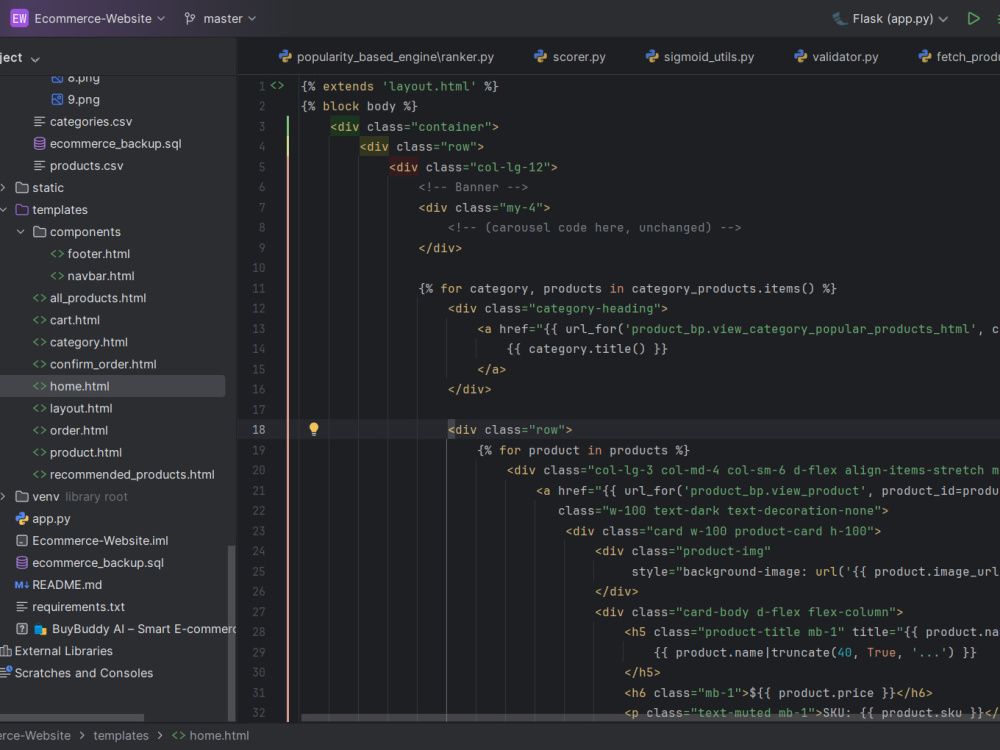Click the venv folder icon
This screenshot has height=750, width=1000.
tap(22, 497)
